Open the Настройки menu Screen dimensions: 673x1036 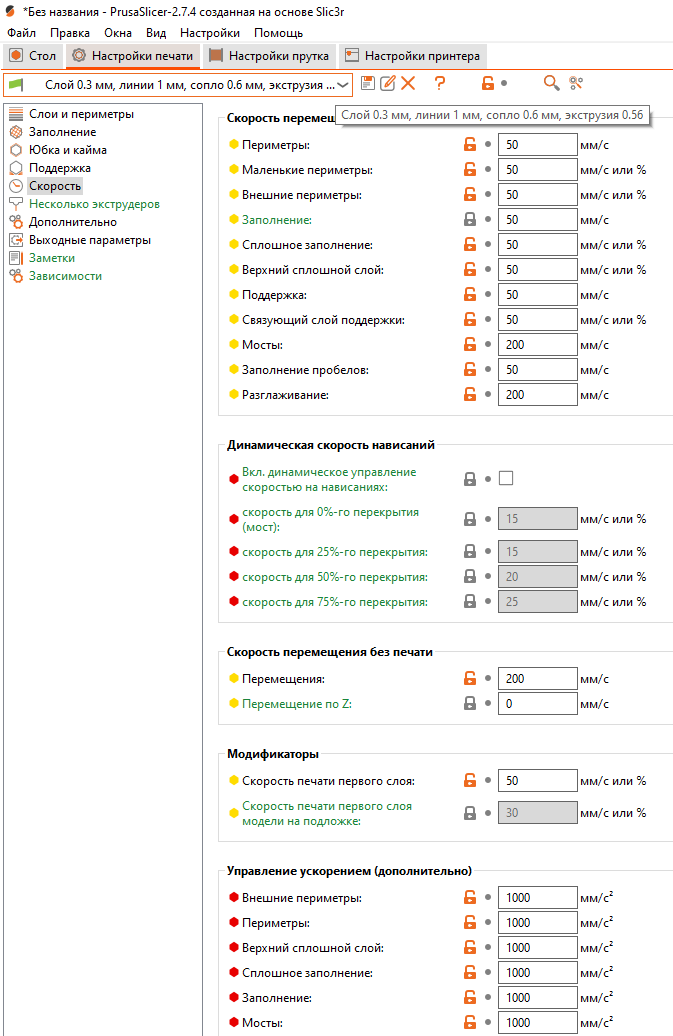(x=210, y=33)
